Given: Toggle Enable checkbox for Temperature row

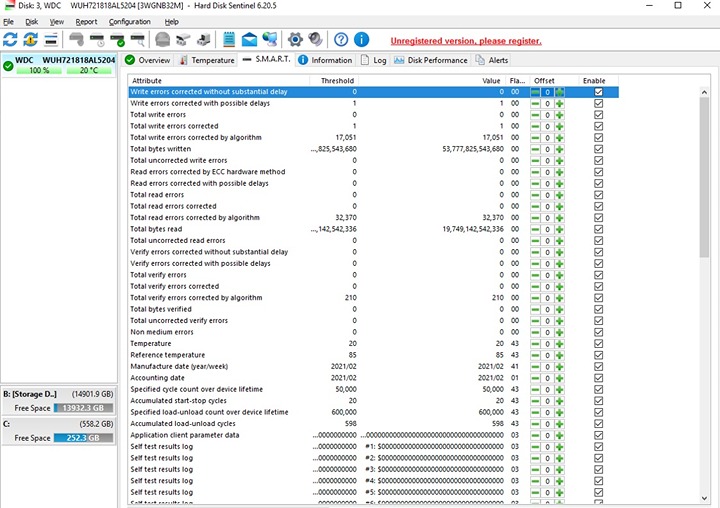Looking at the screenshot, I should (x=598, y=344).
